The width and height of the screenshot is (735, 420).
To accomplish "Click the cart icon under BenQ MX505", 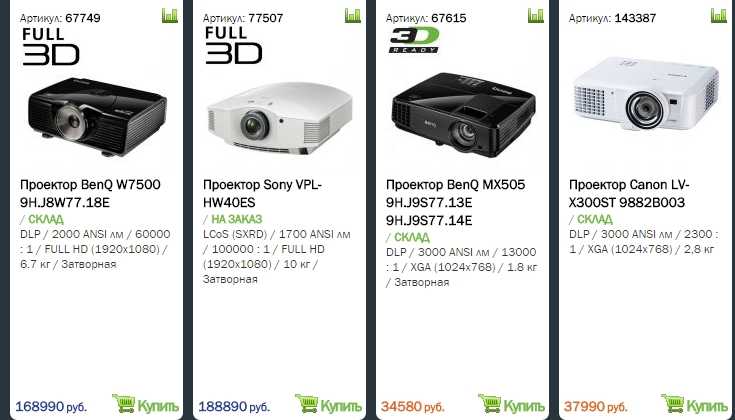I will coord(490,404).
